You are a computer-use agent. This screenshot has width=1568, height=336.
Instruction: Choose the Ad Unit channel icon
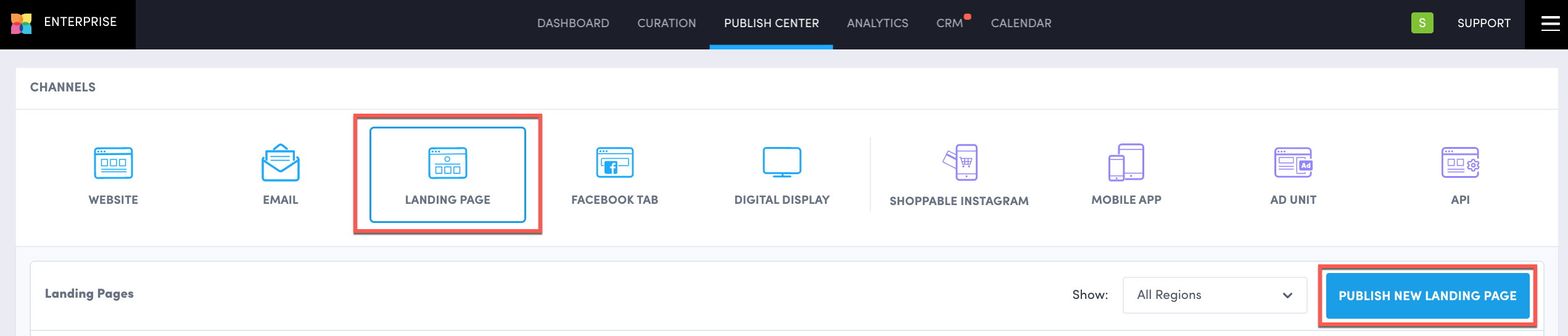coord(1293,163)
